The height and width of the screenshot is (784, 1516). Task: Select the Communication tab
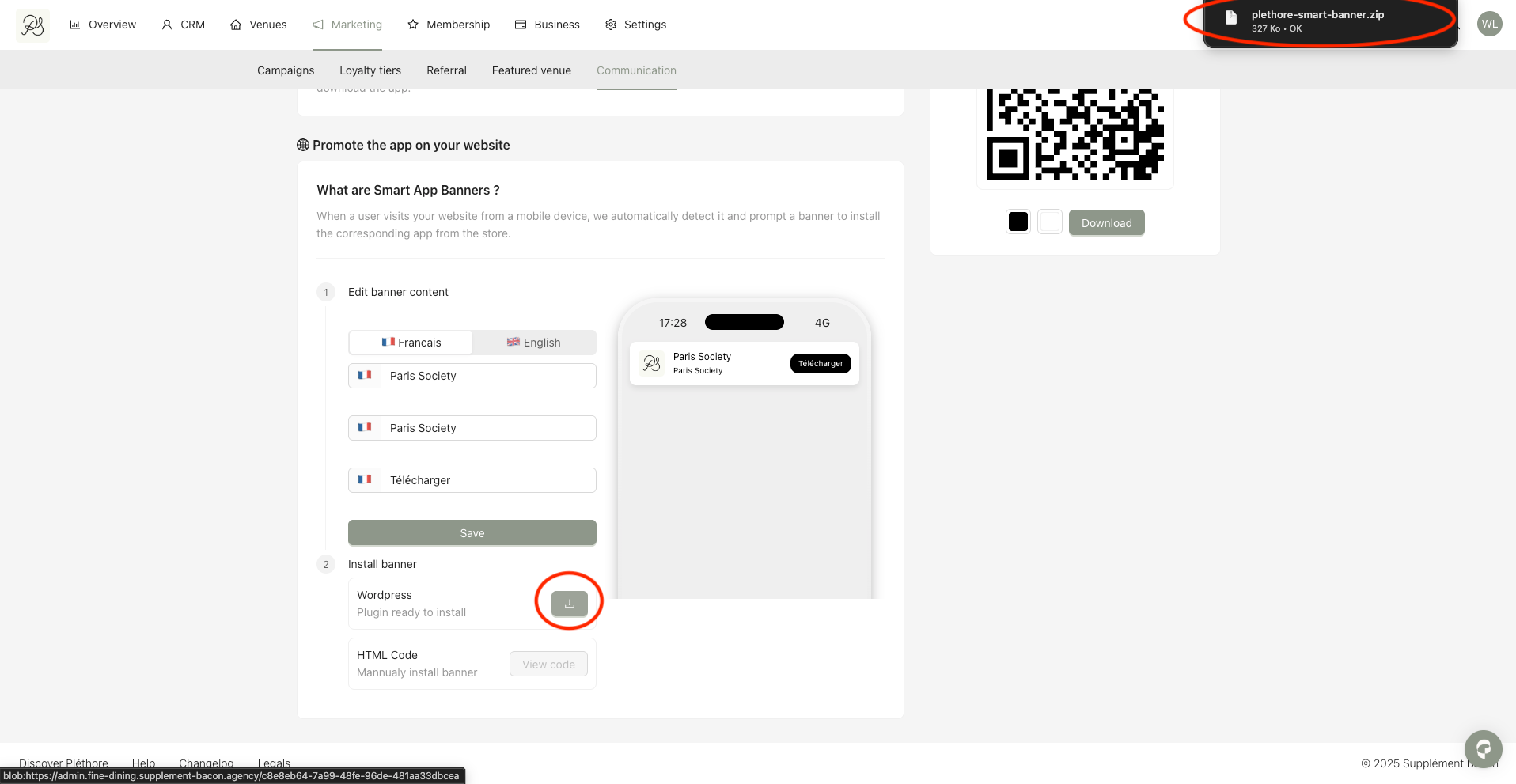point(636,70)
